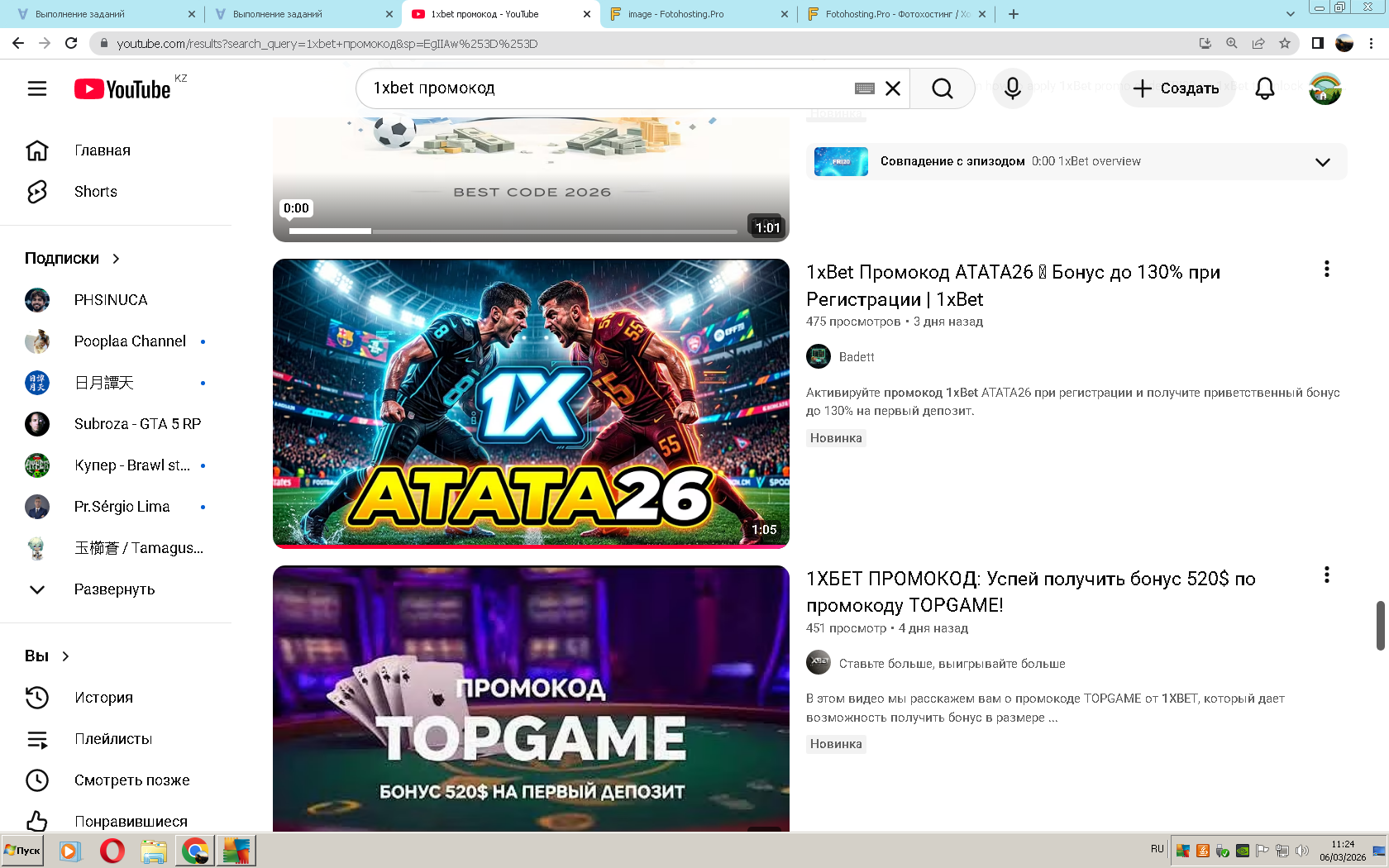This screenshot has width=1389, height=868.
Task: Expand subscriptions list with 'Развернуть'
Action: (x=114, y=589)
